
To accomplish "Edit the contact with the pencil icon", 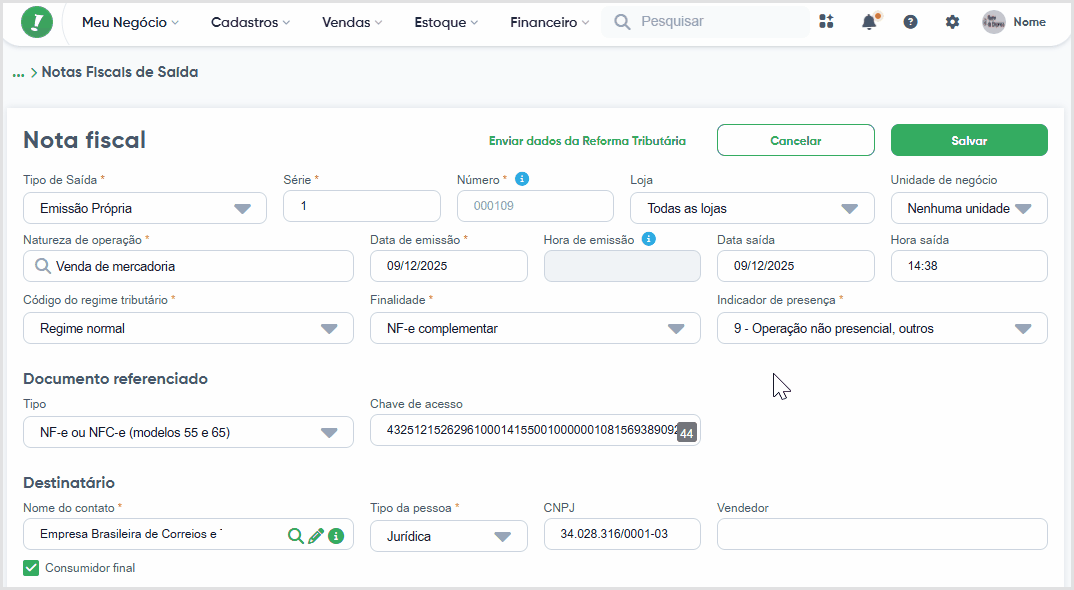I will tap(316, 536).
